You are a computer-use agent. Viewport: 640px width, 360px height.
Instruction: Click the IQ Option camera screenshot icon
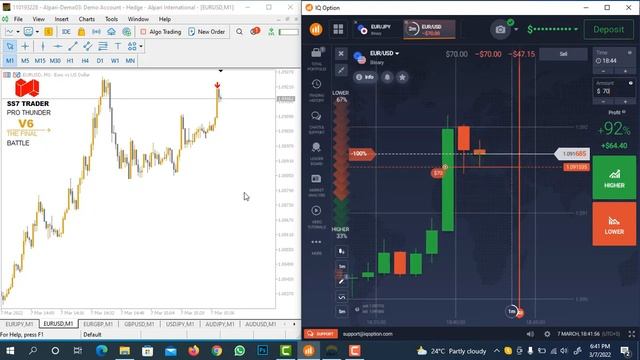[500, 29]
